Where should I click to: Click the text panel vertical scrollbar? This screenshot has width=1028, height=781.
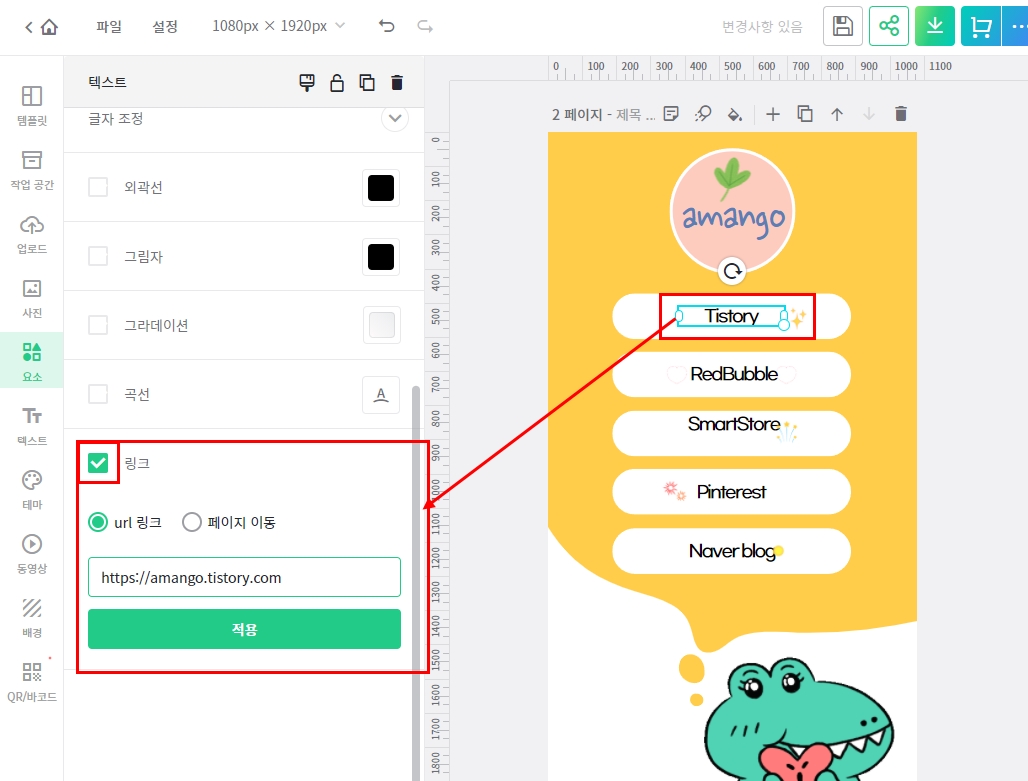(x=416, y=584)
